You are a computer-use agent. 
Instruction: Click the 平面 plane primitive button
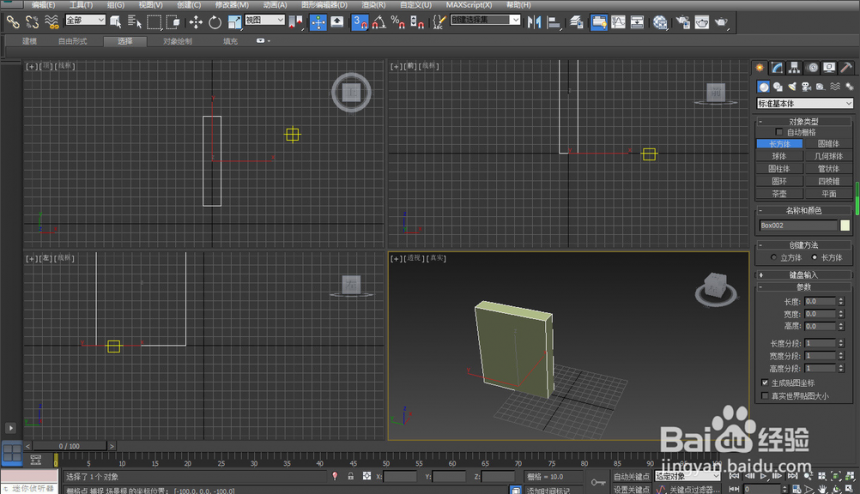[x=828, y=194]
